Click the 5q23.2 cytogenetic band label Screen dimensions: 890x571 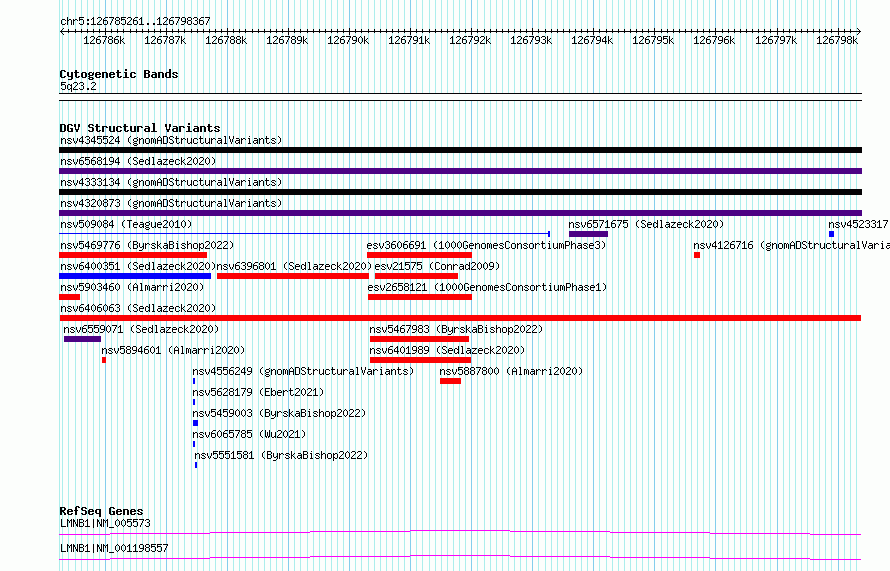point(78,86)
